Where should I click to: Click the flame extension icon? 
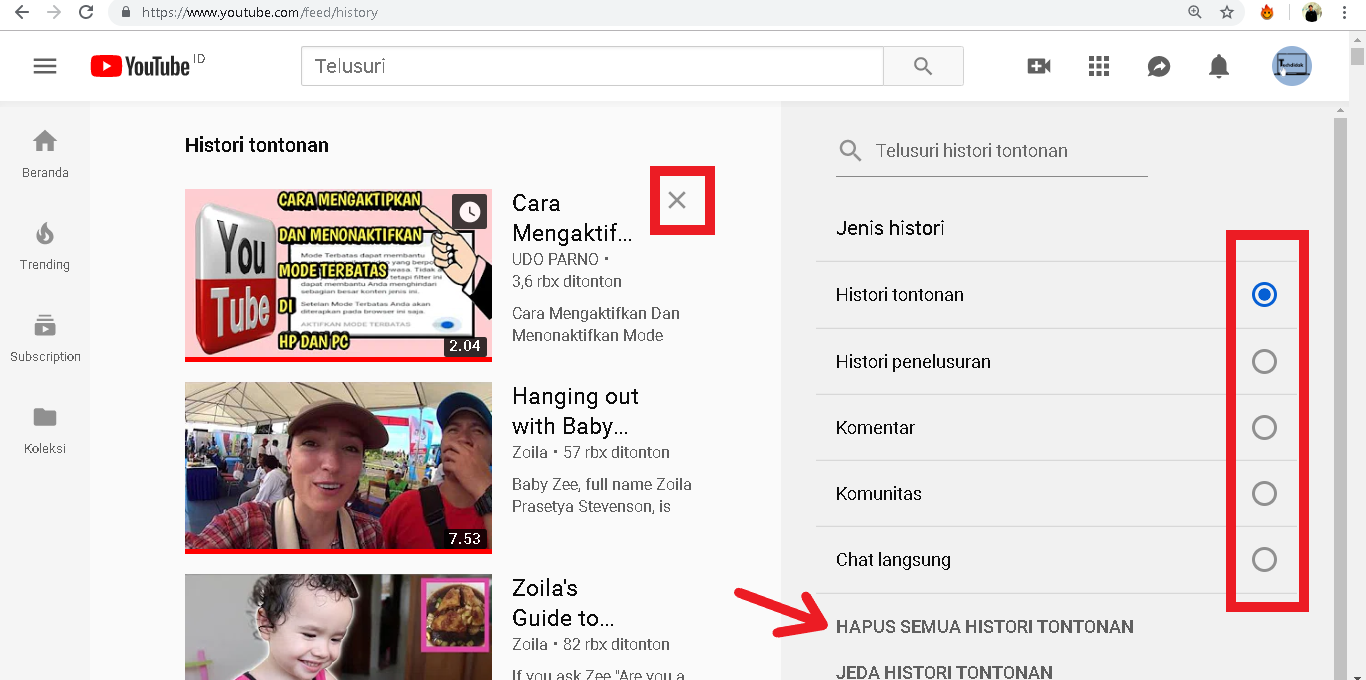[x=1267, y=12]
